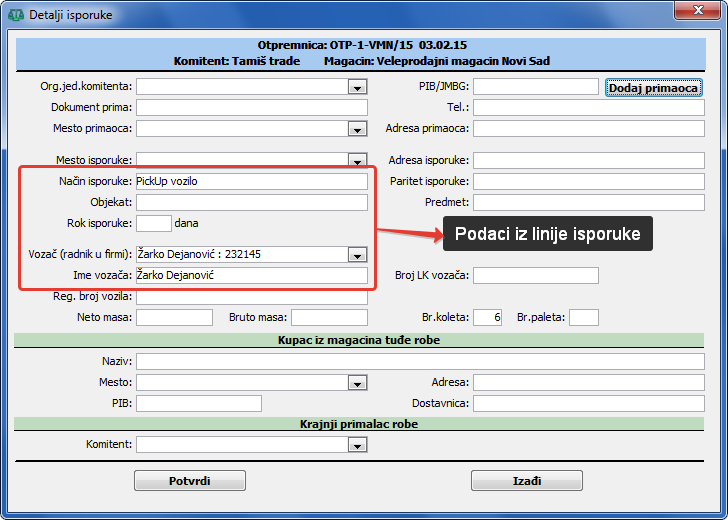The image size is (728, 520).
Task: Open the Vozač (radnik u firmi) dropdown
Action: tap(357, 255)
